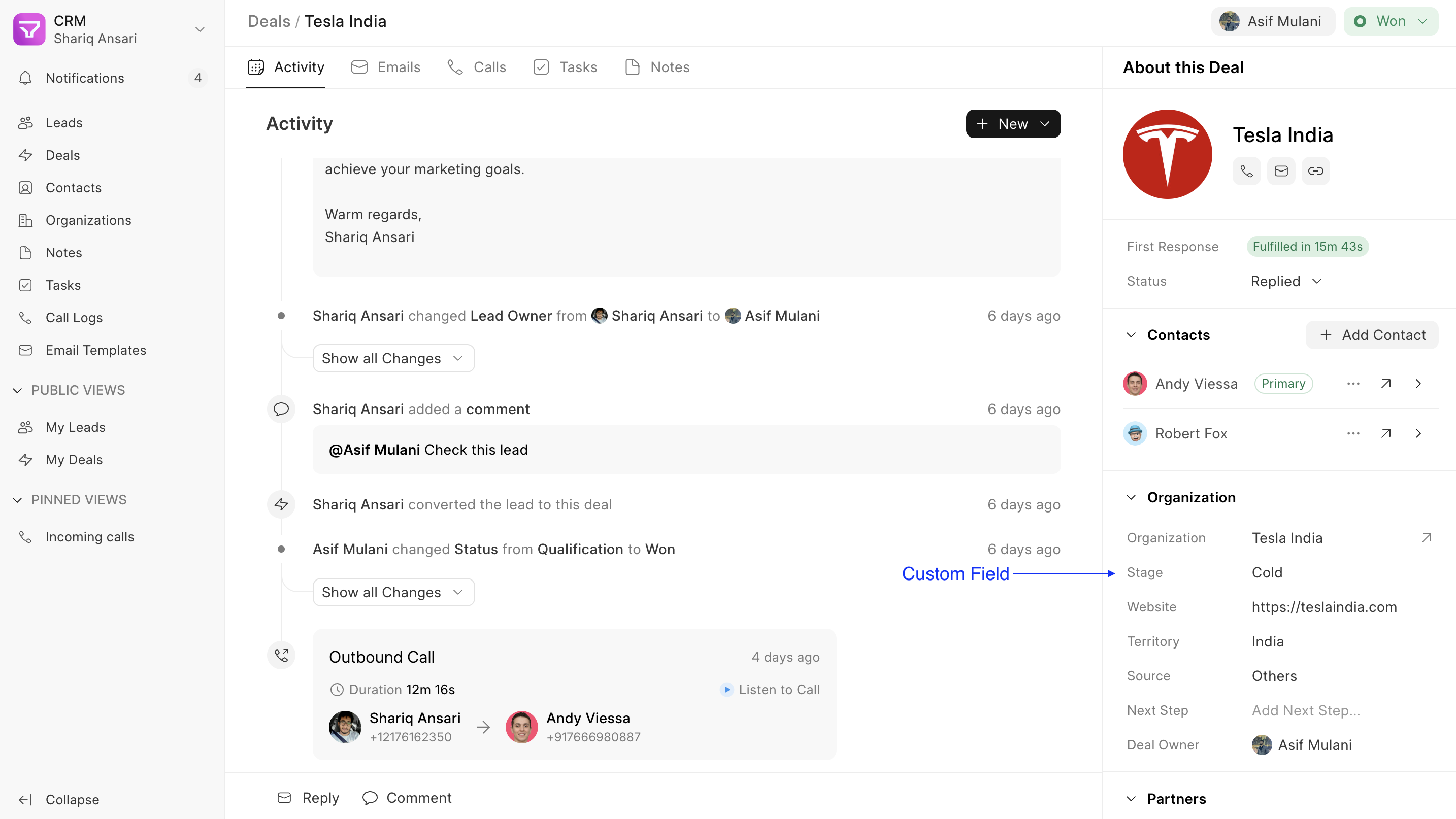Open the Replied status dropdown
The height and width of the screenshot is (819, 1456).
coord(1286,281)
